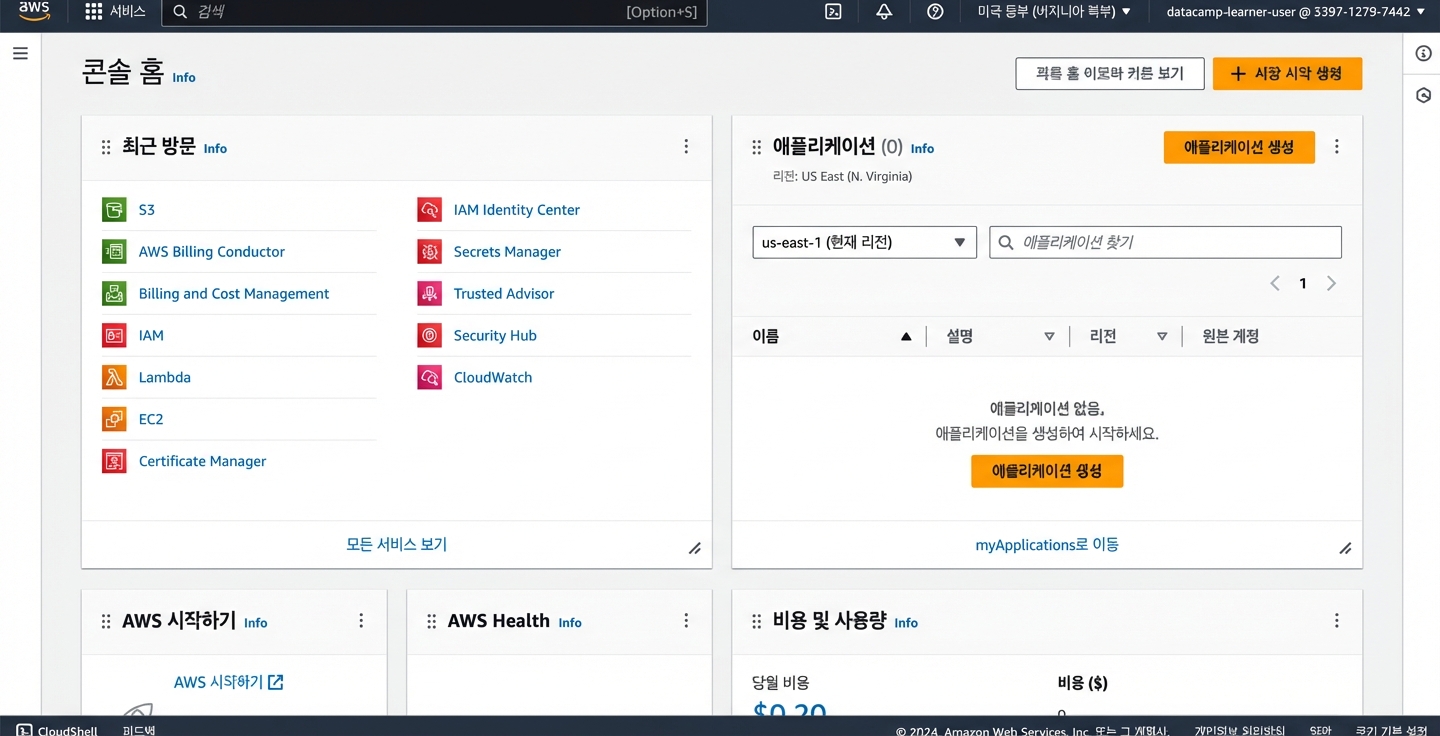Open the region selector 미국 동부 dropdown
This screenshot has height=736, width=1440.
pyautogui.click(x=1054, y=12)
